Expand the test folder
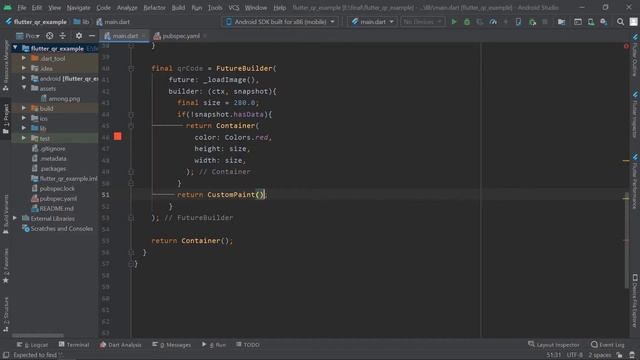 24,138
